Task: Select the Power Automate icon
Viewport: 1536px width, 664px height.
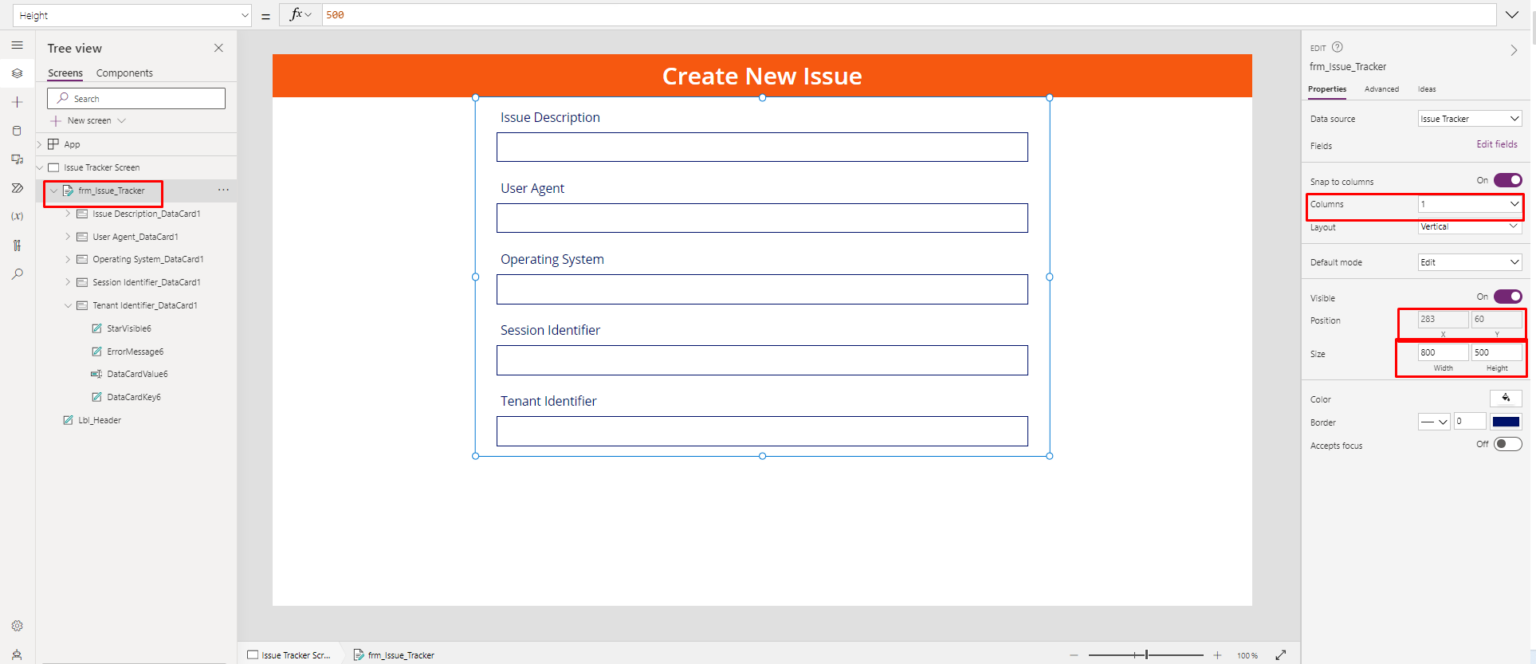Action: [16, 187]
